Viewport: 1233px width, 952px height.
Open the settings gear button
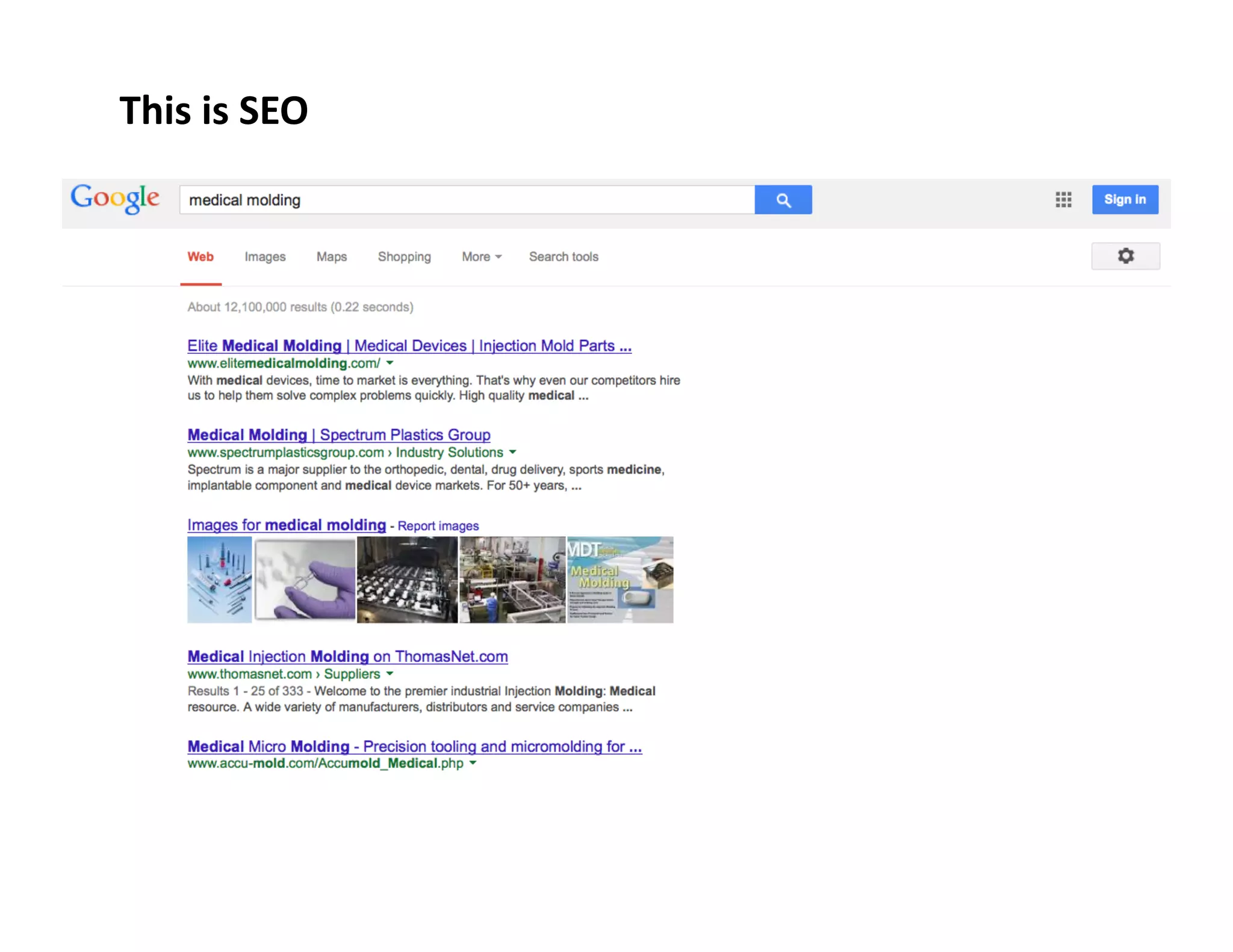click(x=1126, y=256)
